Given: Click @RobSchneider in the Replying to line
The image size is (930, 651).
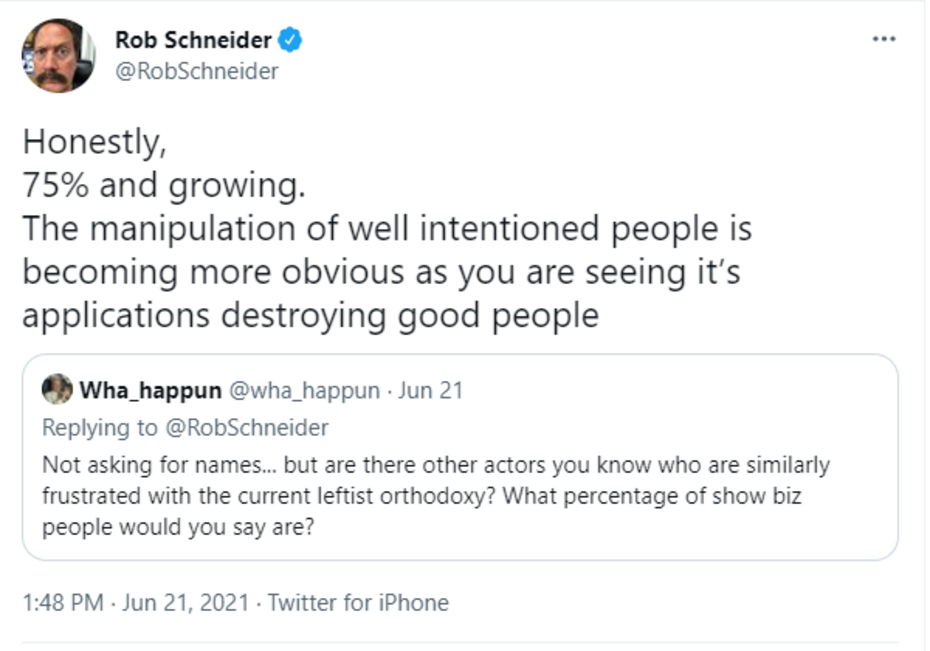Looking at the screenshot, I should [246, 428].
